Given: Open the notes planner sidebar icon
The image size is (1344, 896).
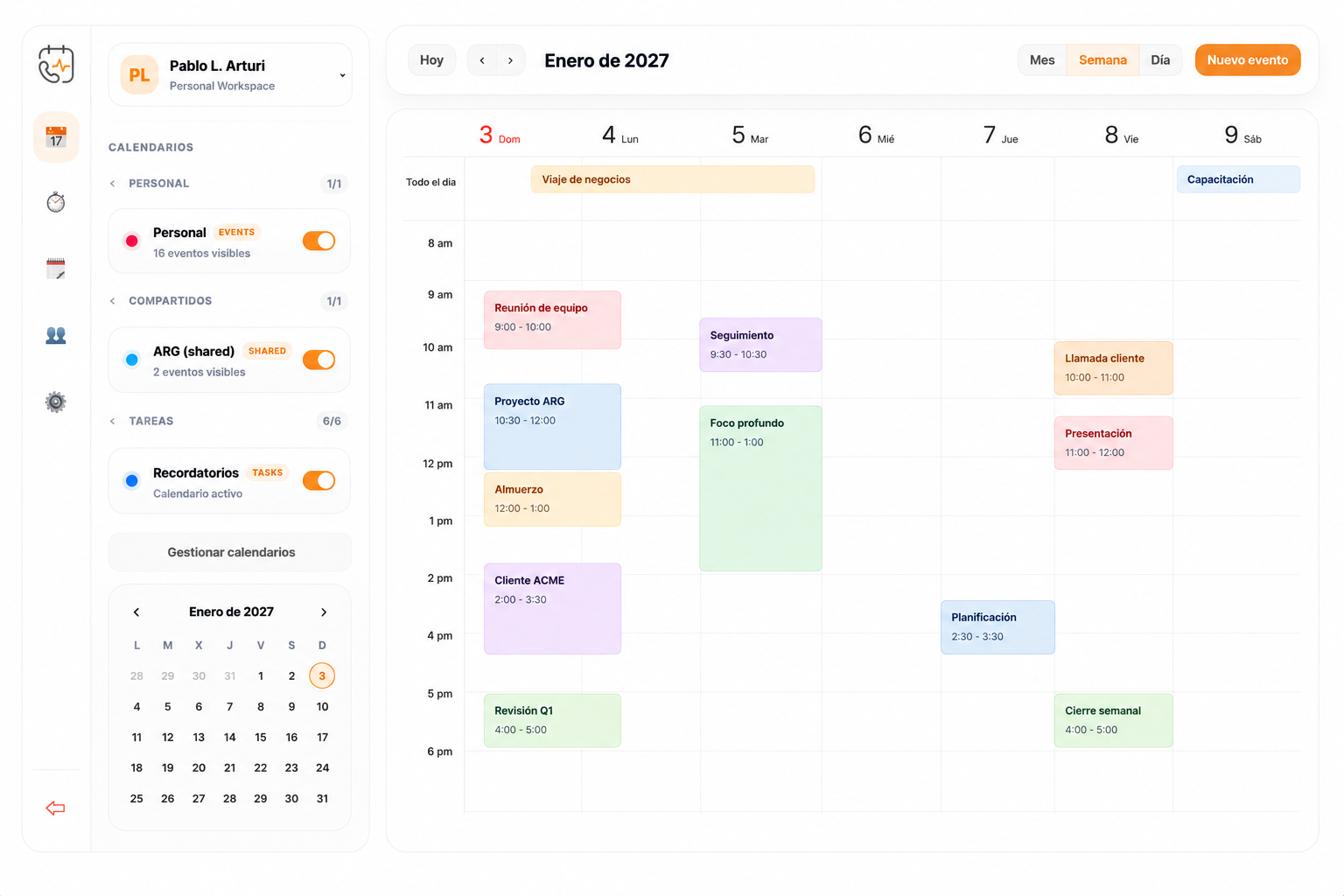Looking at the screenshot, I should tap(56, 269).
